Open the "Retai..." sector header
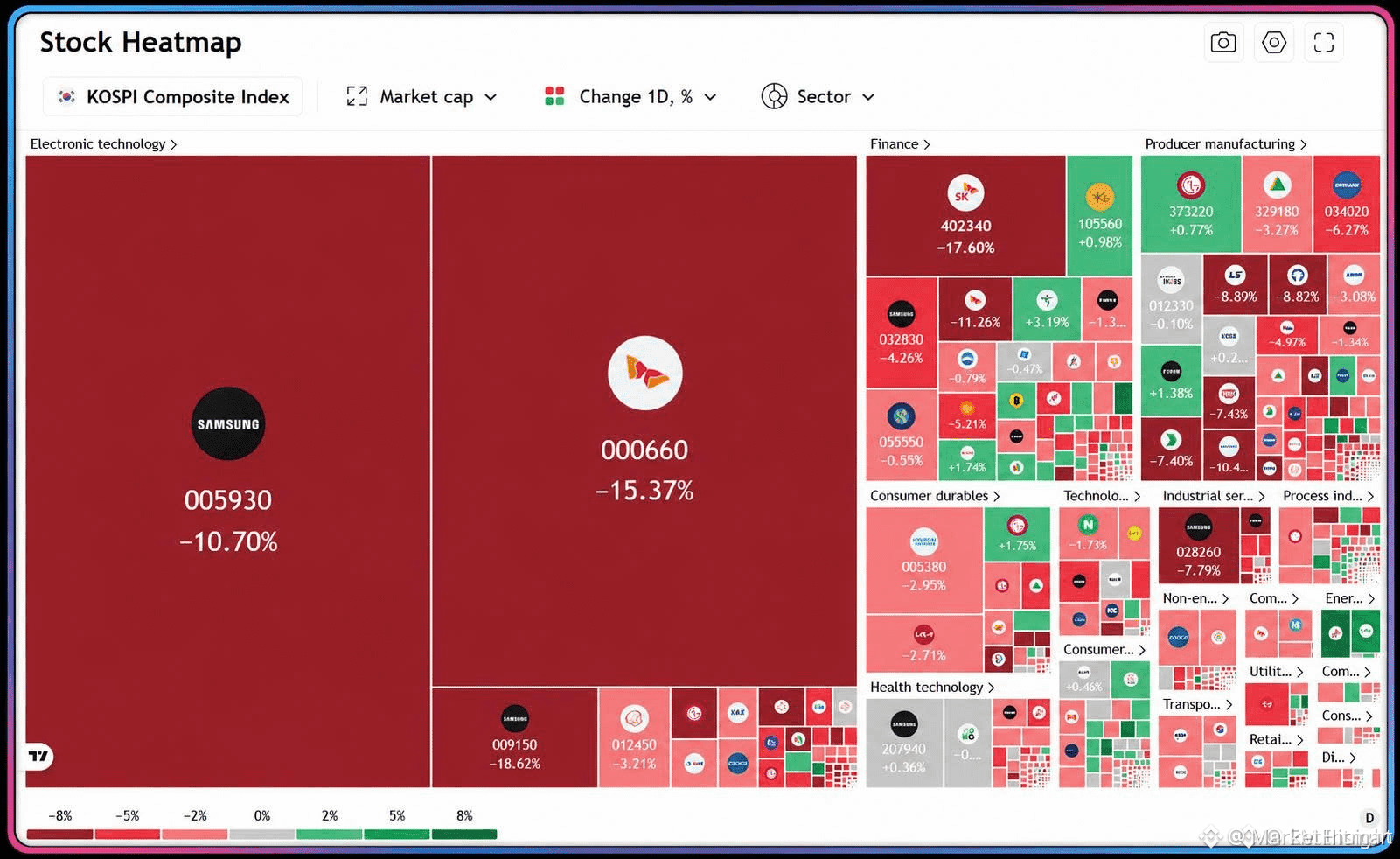This screenshot has height=859, width=1400. click(x=1276, y=739)
